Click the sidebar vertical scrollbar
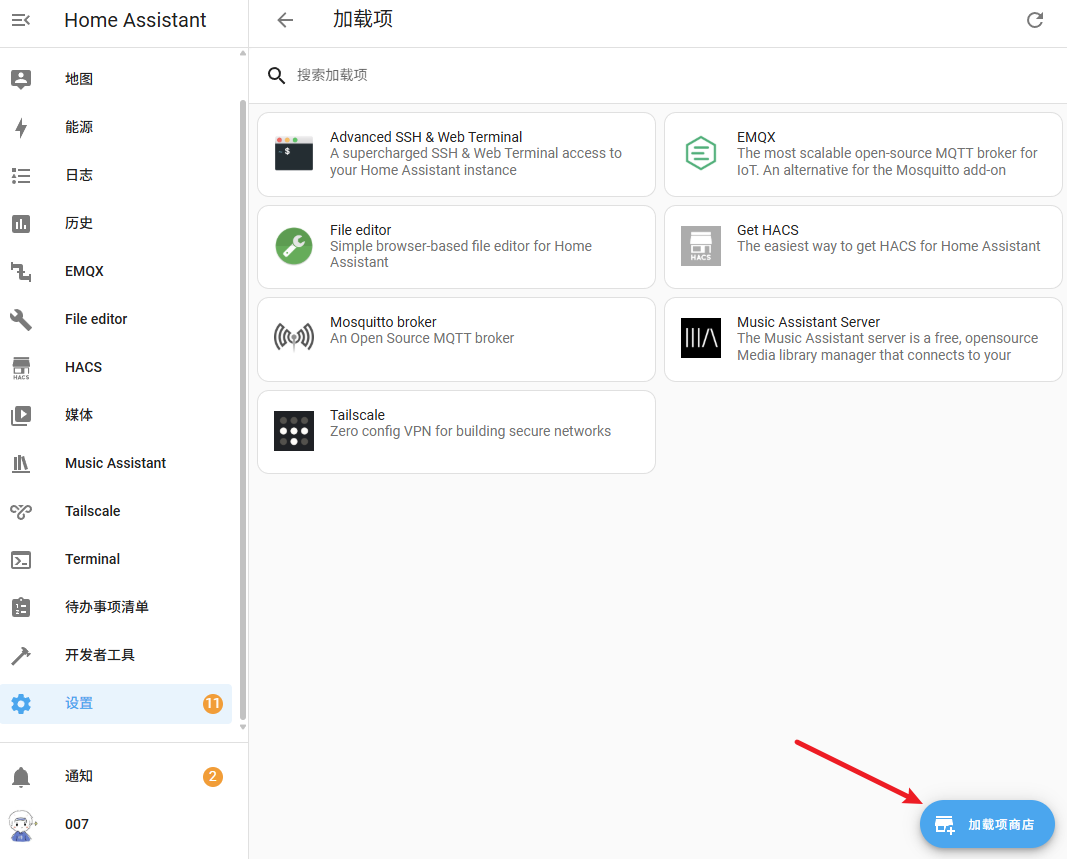The height and width of the screenshot is (859, 1067). coord(242,400)
